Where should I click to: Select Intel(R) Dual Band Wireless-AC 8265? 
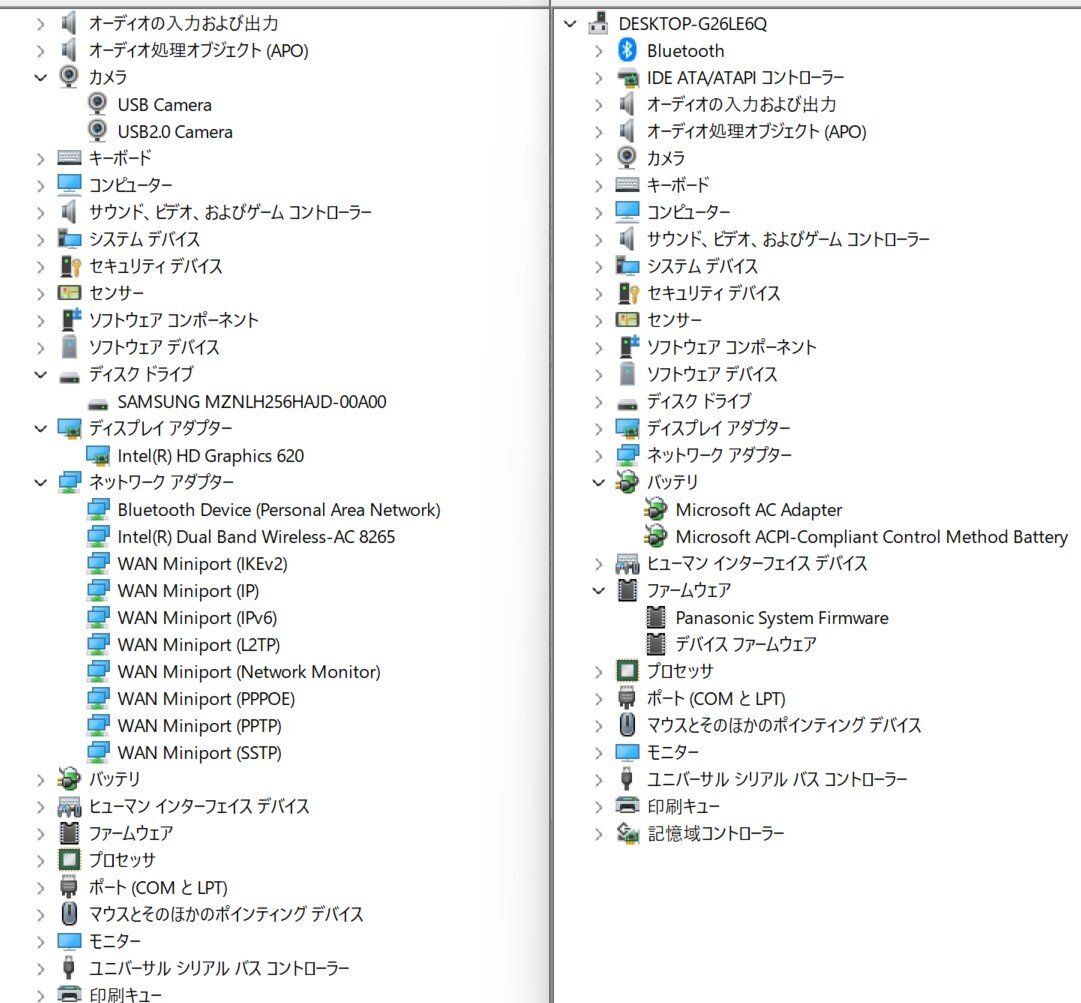click(x=256, y=536)
